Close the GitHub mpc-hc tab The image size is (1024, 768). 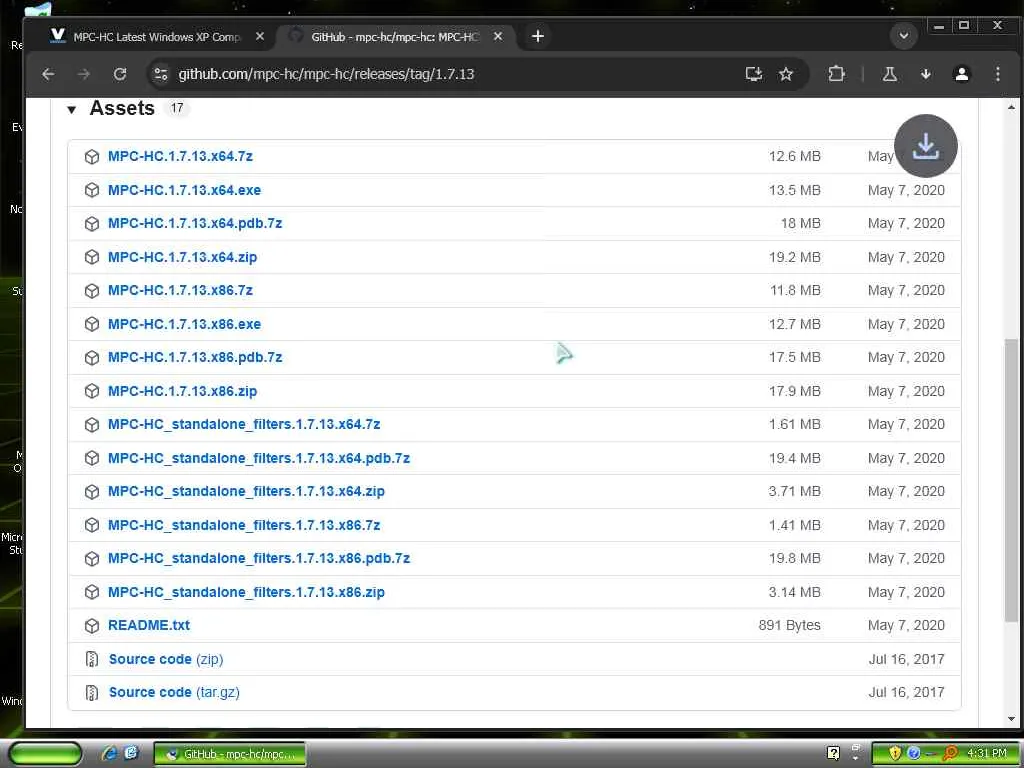coord(498,37)
